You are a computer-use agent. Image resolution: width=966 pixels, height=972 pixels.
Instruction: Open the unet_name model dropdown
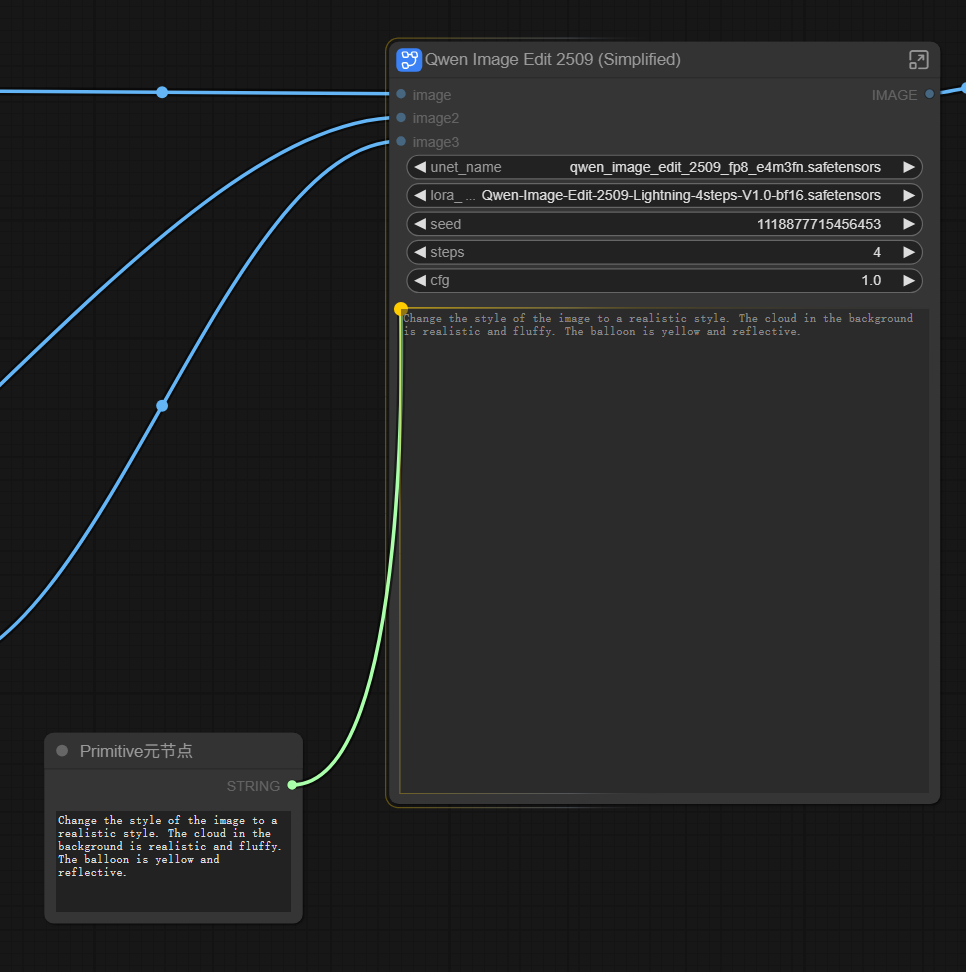(664, 167)
